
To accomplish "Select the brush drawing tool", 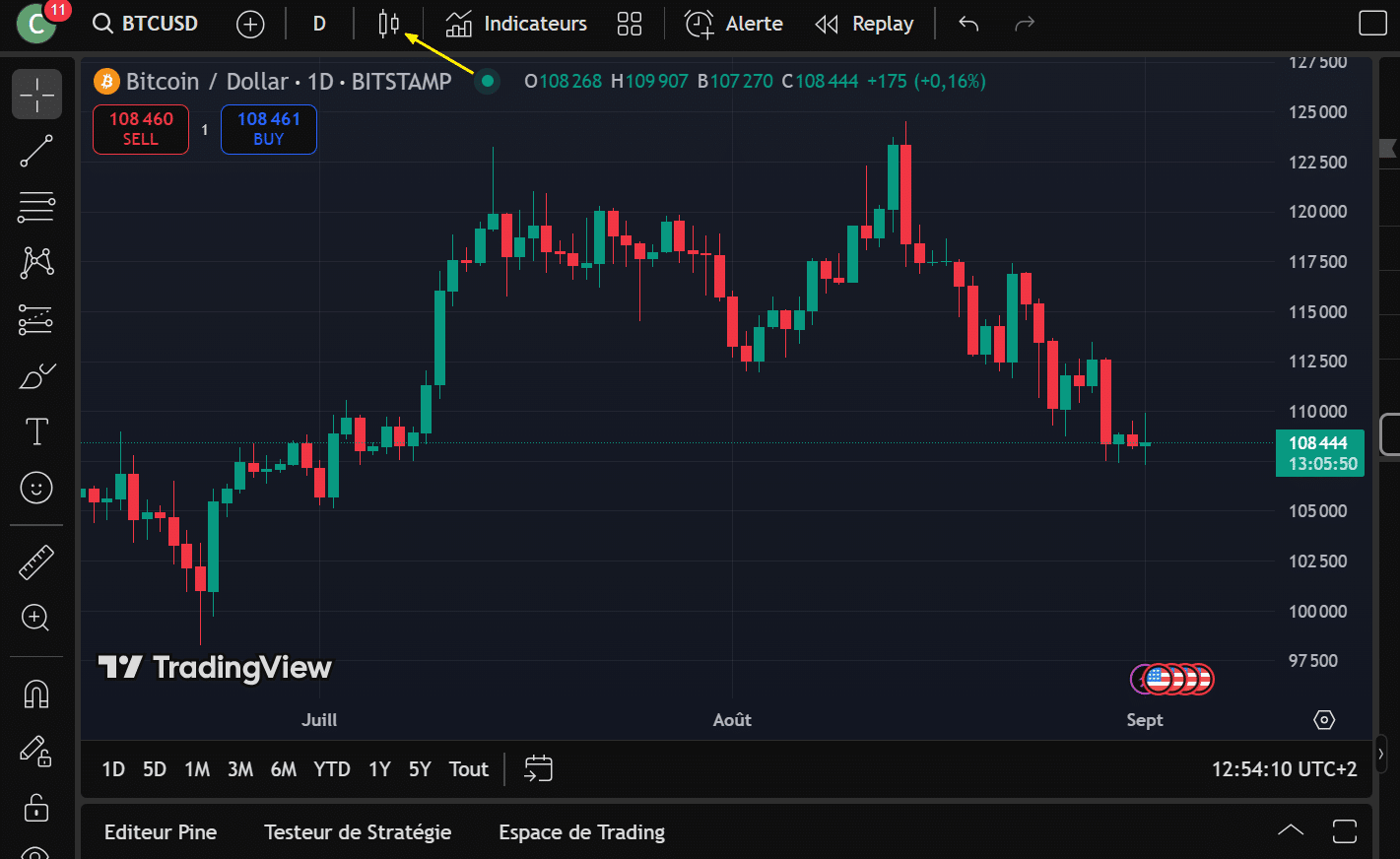I will (x=36, y=376).
